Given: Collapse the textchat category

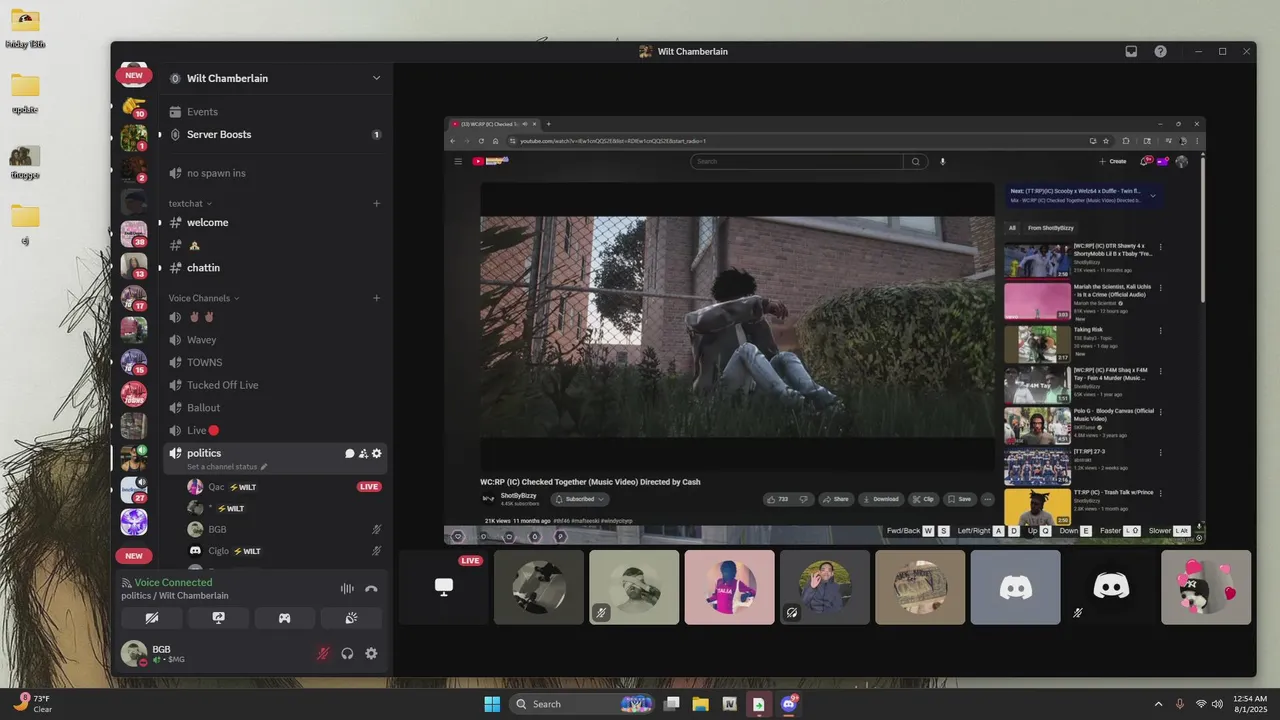Looking at the screenshot, I should click(x=190, y=203).
